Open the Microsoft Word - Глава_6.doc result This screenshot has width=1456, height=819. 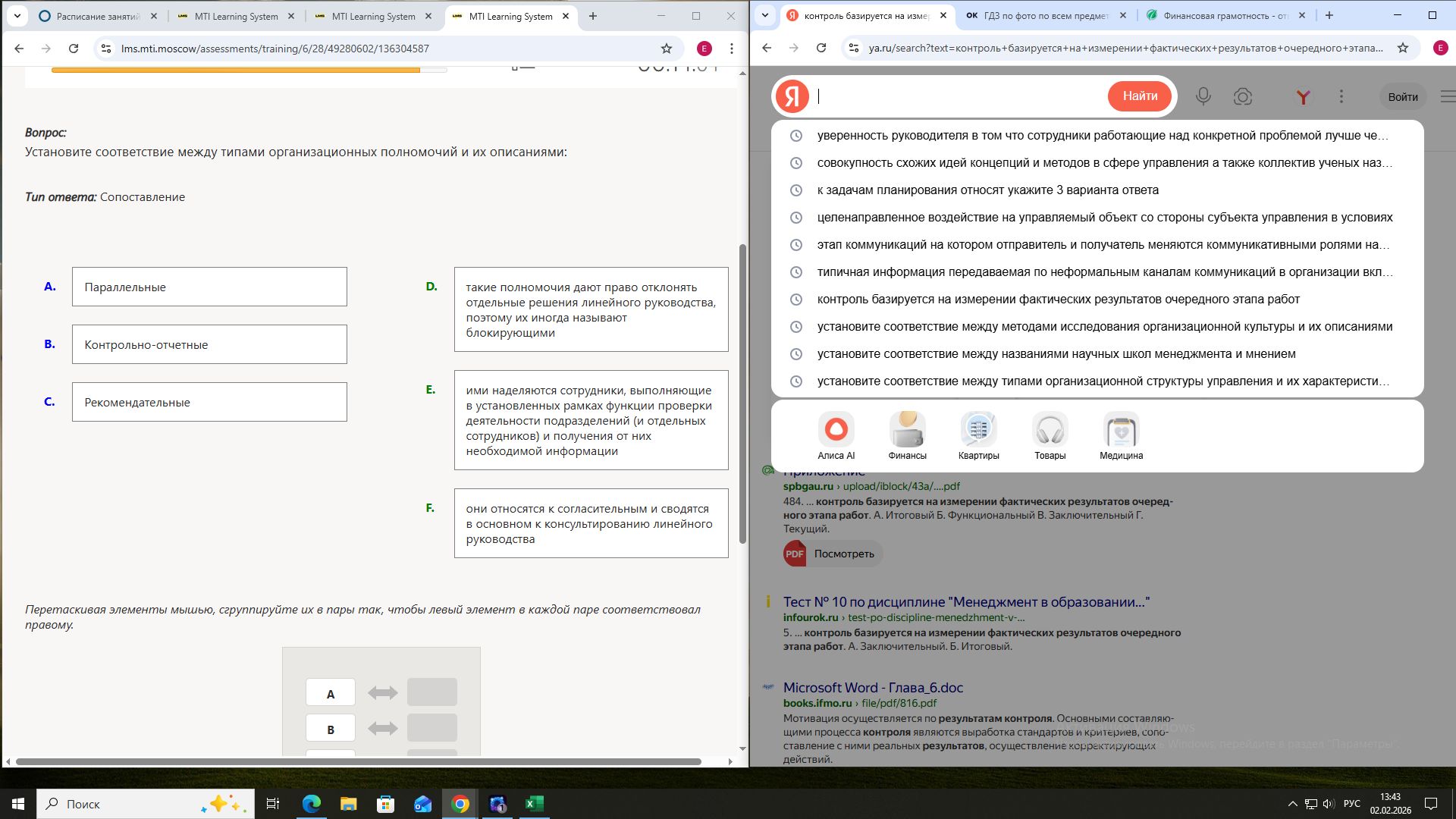point(873,688)
